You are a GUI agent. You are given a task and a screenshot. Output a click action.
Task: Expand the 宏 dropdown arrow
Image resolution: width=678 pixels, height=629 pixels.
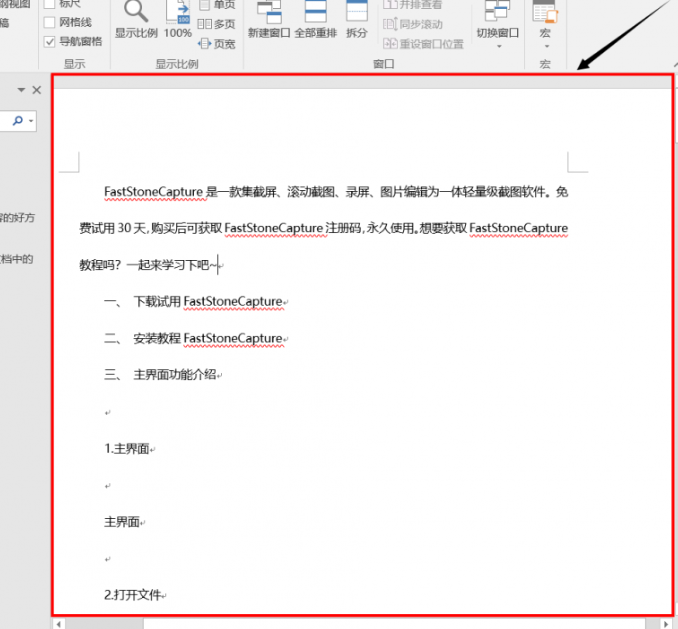pos(547,46)
